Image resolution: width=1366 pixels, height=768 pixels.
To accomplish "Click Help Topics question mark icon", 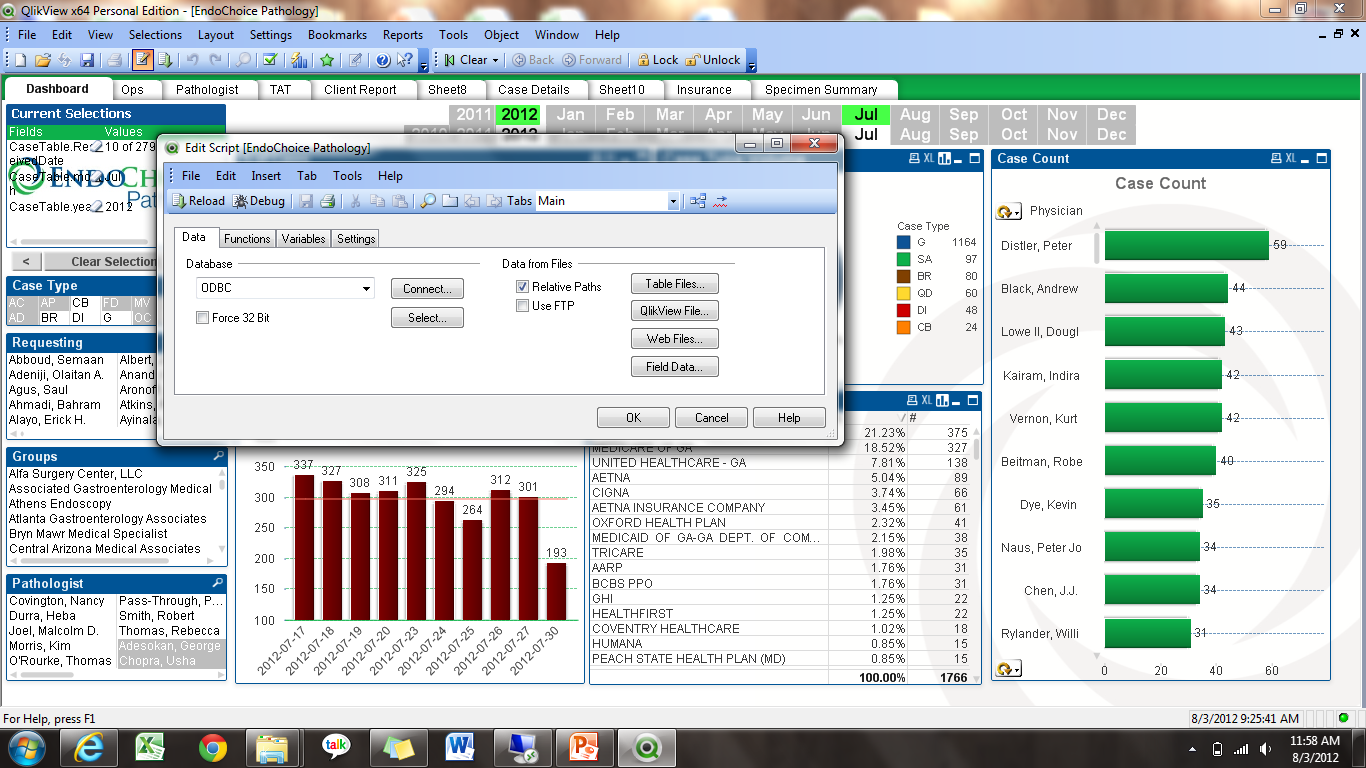I will pyautogui.click(x=383, y=60).
